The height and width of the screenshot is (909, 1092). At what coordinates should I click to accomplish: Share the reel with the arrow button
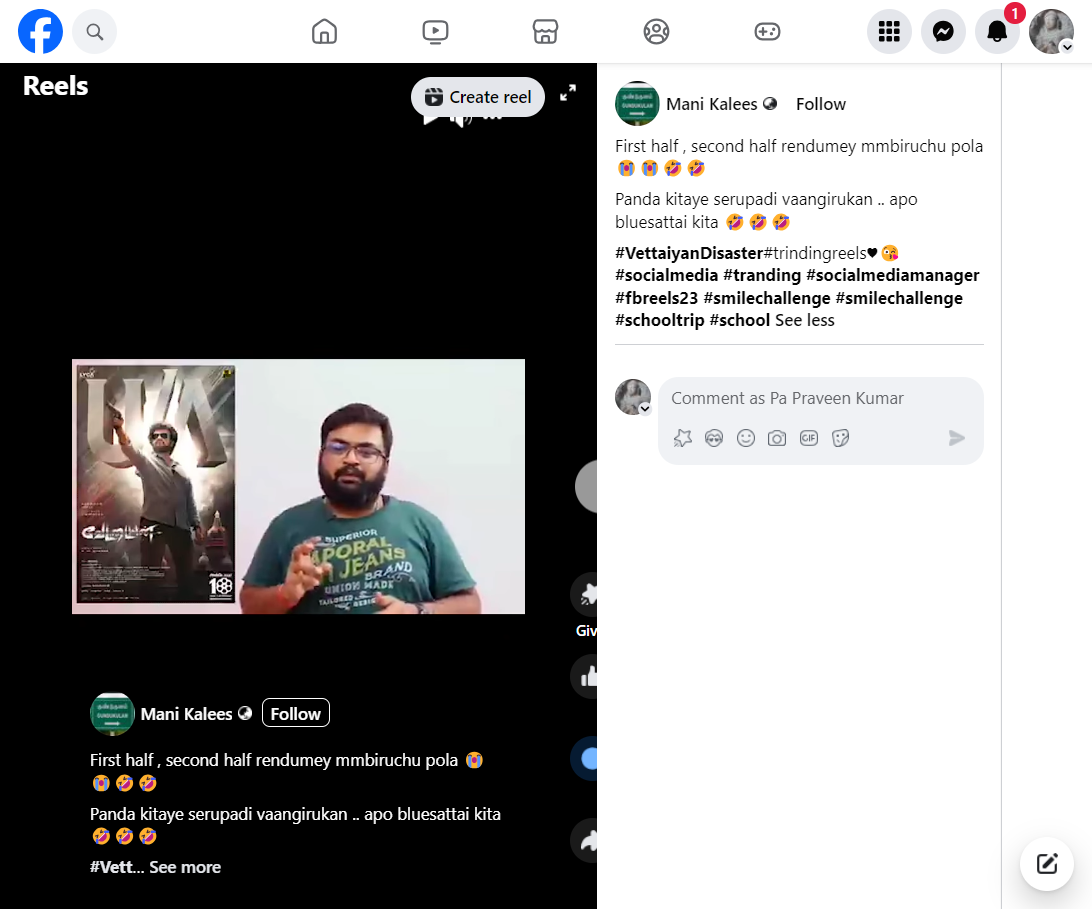pyautogui.click(x=586, y=841)
